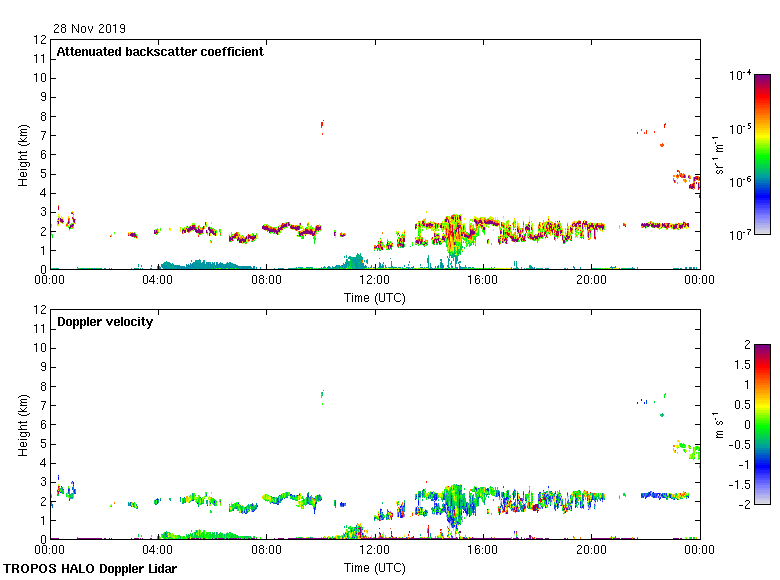This screenshot has height=580, width=780.
Task: Click the 1.5 label on velocity color bar
Action: 741,365
